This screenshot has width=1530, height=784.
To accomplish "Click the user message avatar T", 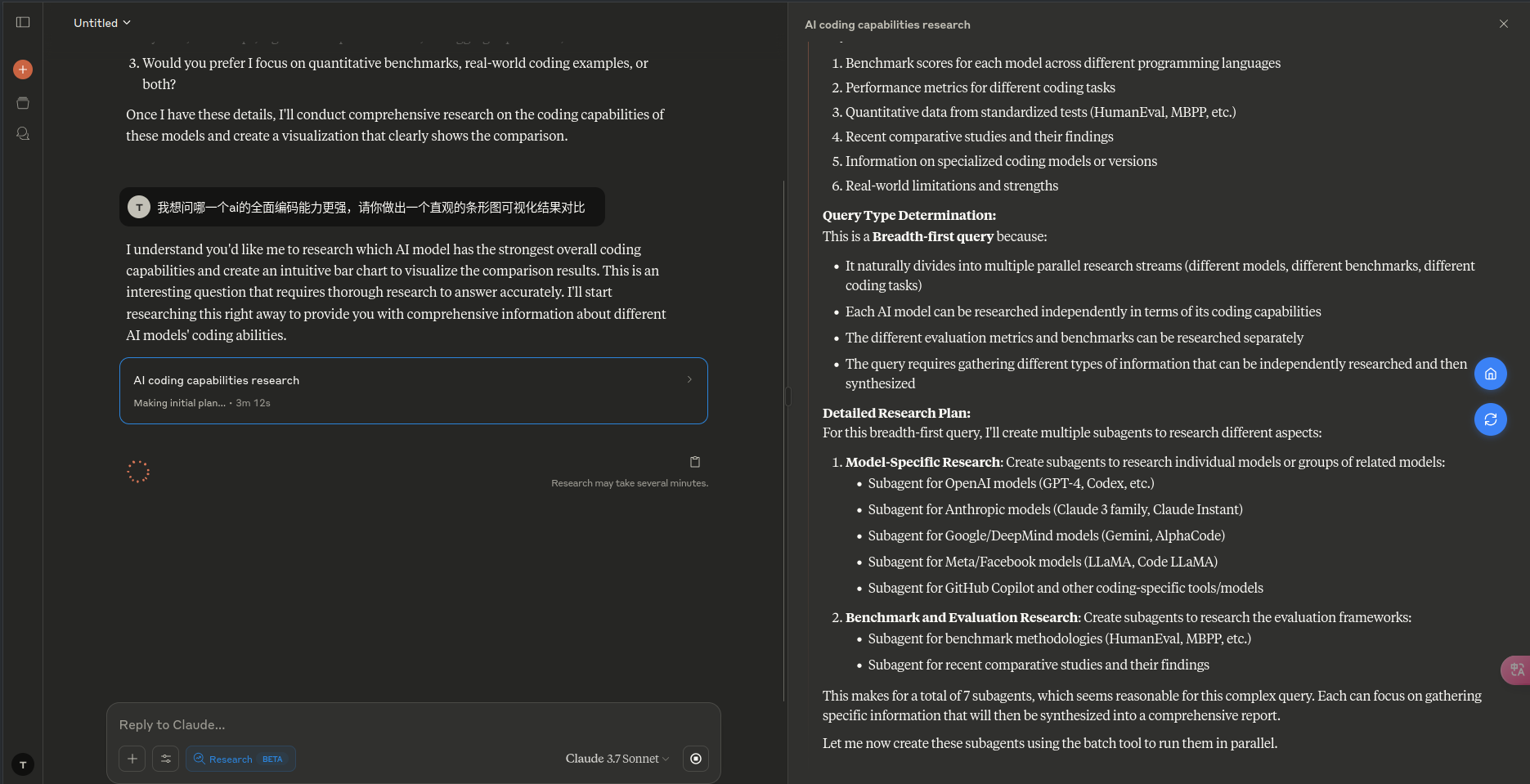I will point(139,207).
